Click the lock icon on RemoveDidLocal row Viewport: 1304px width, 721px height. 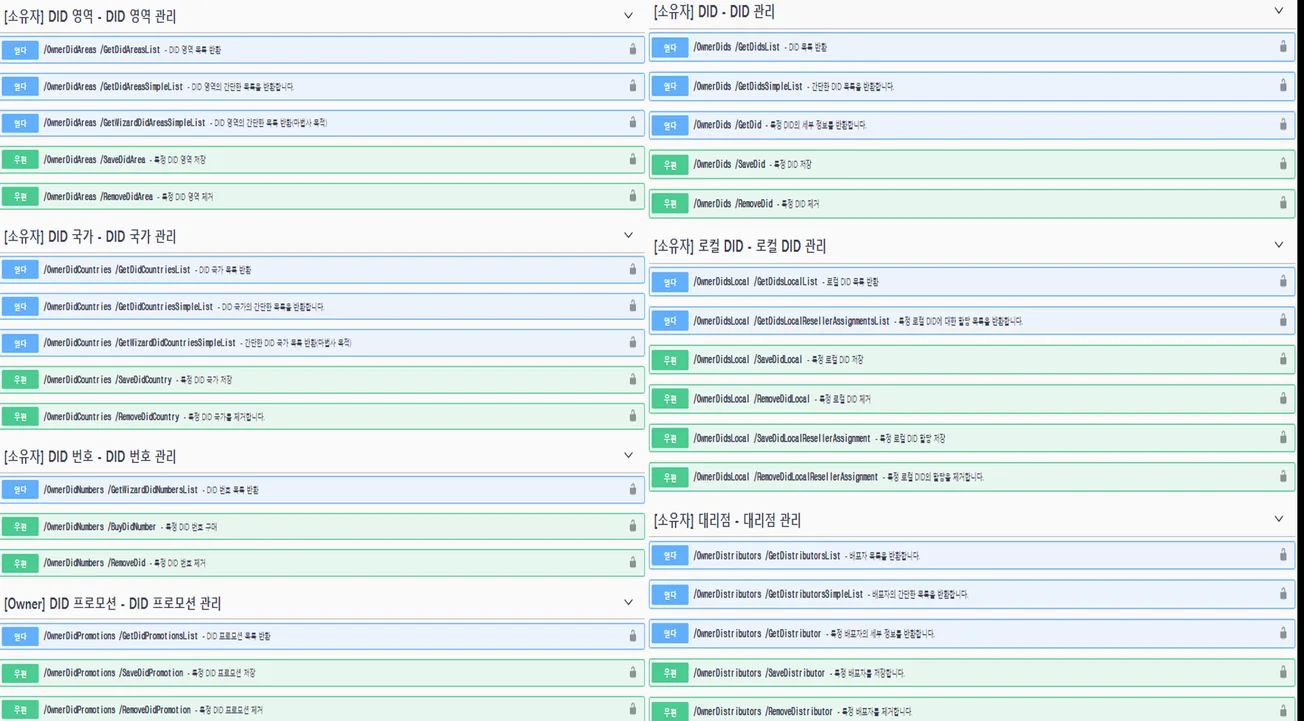point(1283,398)
